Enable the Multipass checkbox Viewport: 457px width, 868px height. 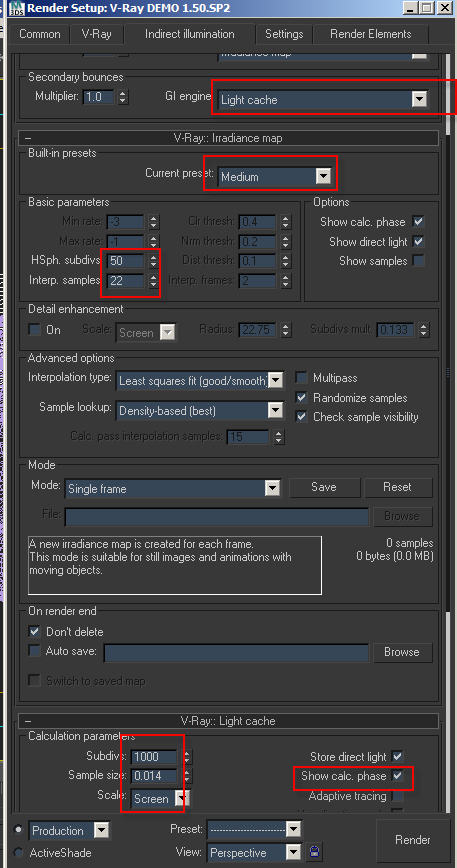click(302, 378)
